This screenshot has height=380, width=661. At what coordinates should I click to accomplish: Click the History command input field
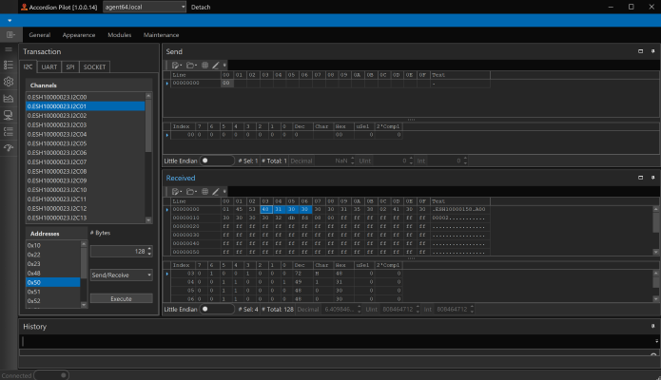[x=337, y=341]
